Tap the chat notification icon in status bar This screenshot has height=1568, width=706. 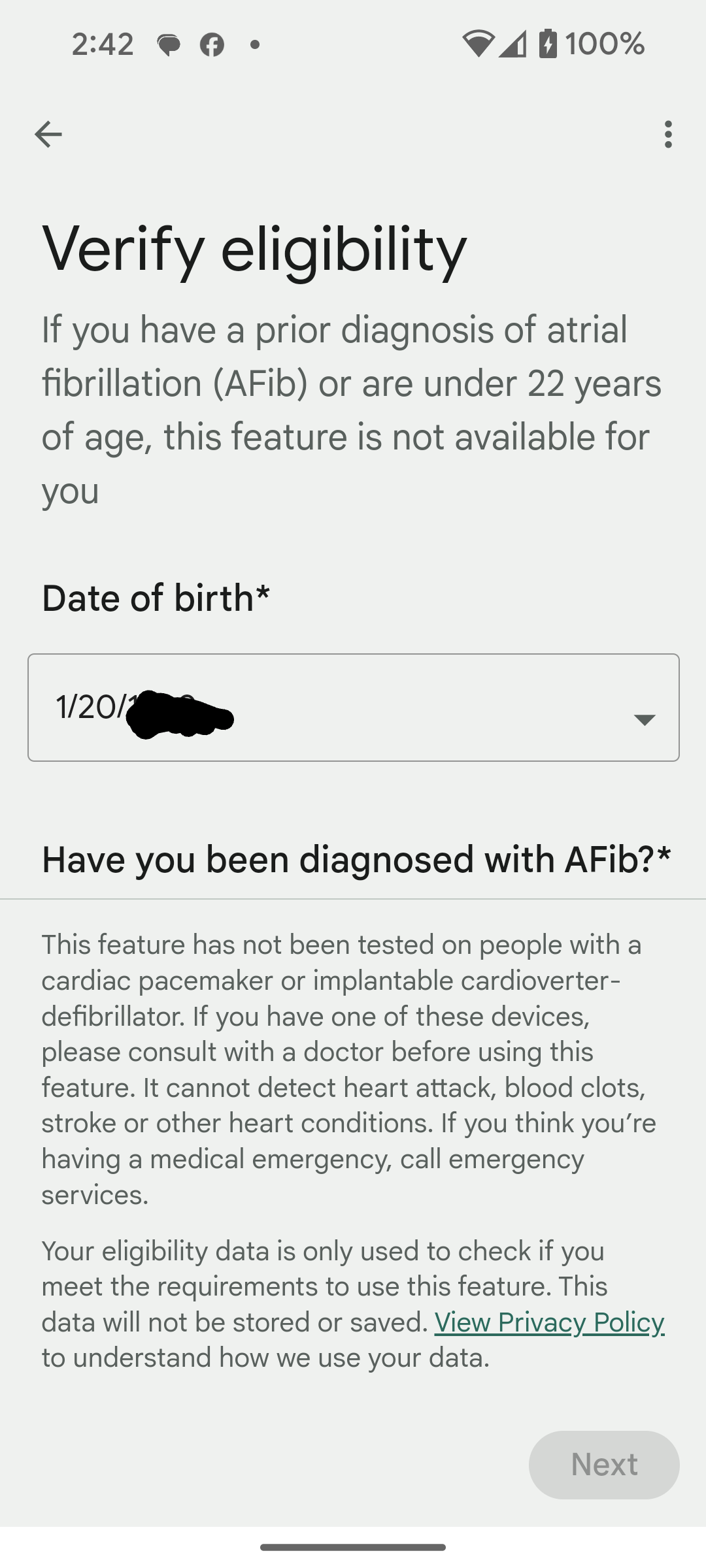pyautogui.click(x=169, y=44)
